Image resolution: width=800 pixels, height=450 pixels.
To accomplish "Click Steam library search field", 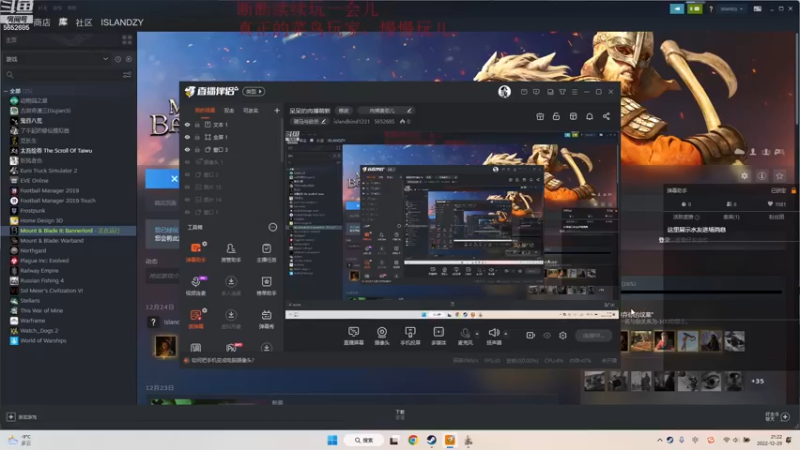I will (x=61, y=75).
